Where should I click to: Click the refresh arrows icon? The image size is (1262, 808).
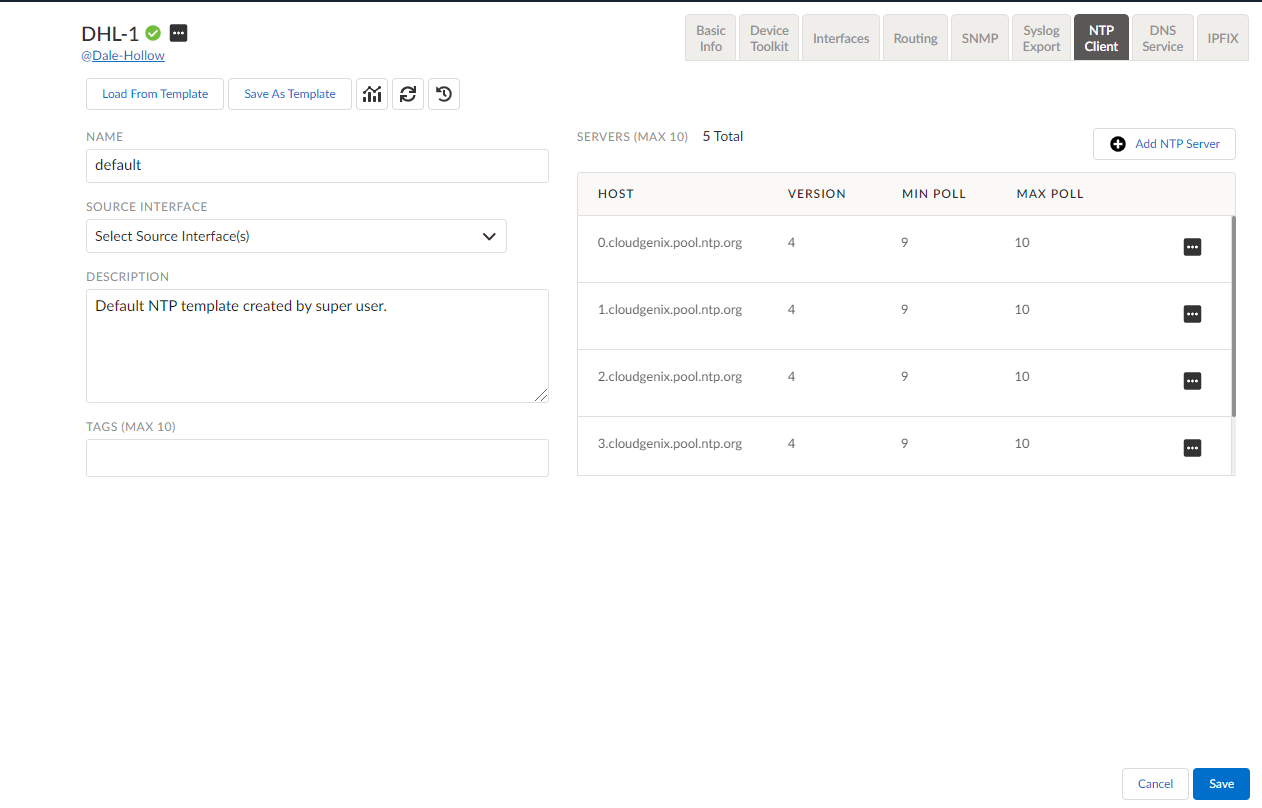click(408, 94)
